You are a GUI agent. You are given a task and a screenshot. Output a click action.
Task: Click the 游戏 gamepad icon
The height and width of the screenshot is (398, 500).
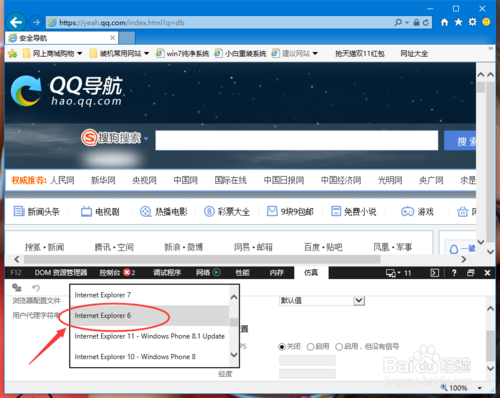(x=407, y=211)
